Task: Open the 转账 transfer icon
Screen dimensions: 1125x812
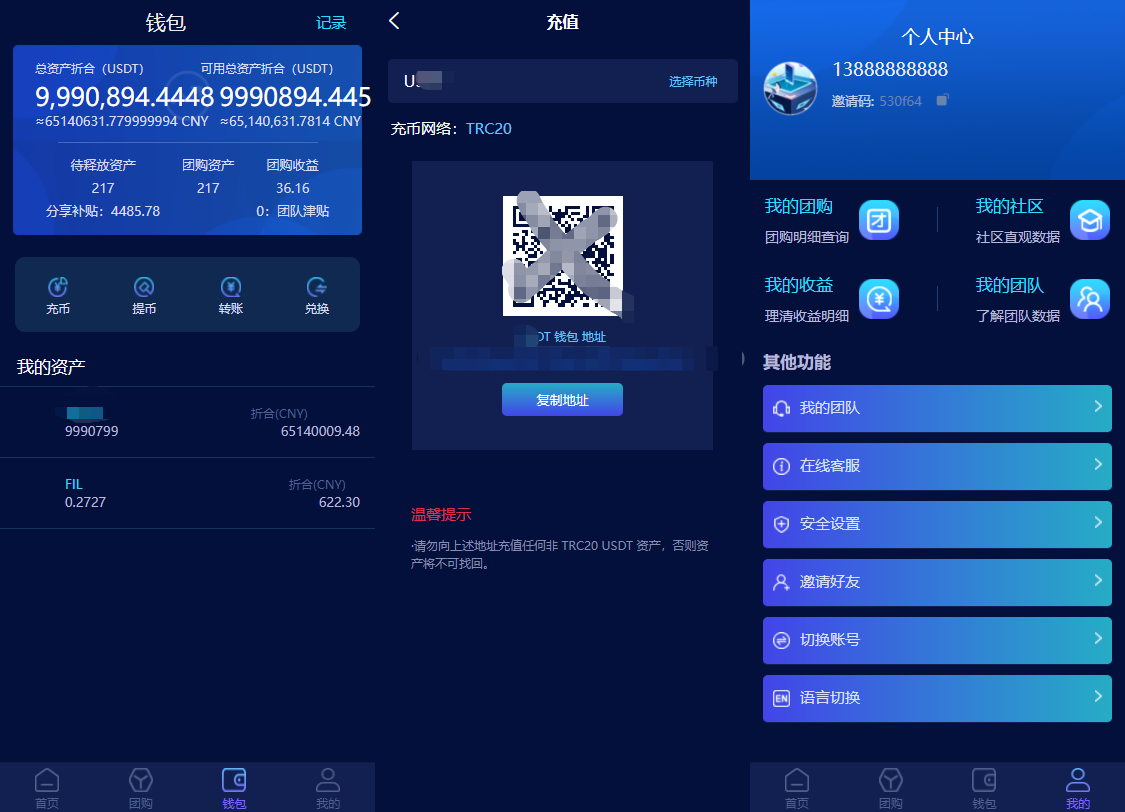Action: pyautogui.click(x=230, y=287)
